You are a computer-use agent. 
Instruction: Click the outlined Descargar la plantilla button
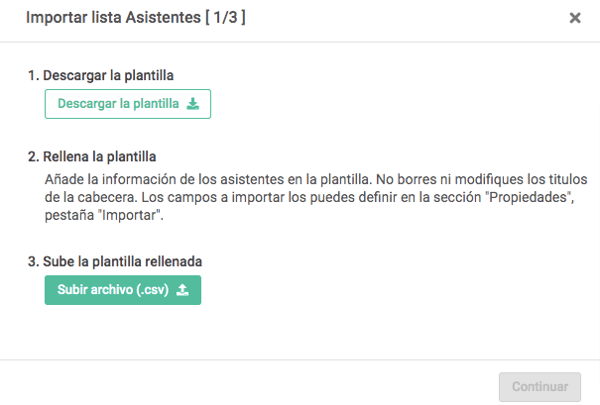(128, 104)
